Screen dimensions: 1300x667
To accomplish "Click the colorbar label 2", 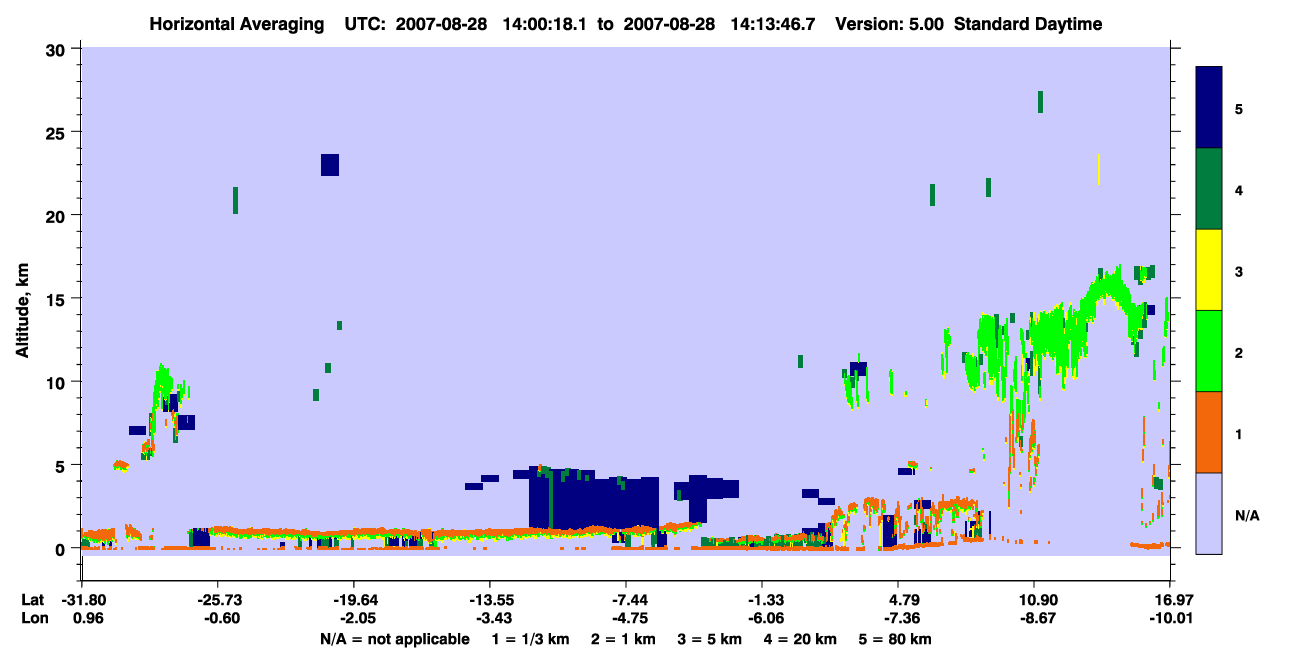I will click(1239, 352).
